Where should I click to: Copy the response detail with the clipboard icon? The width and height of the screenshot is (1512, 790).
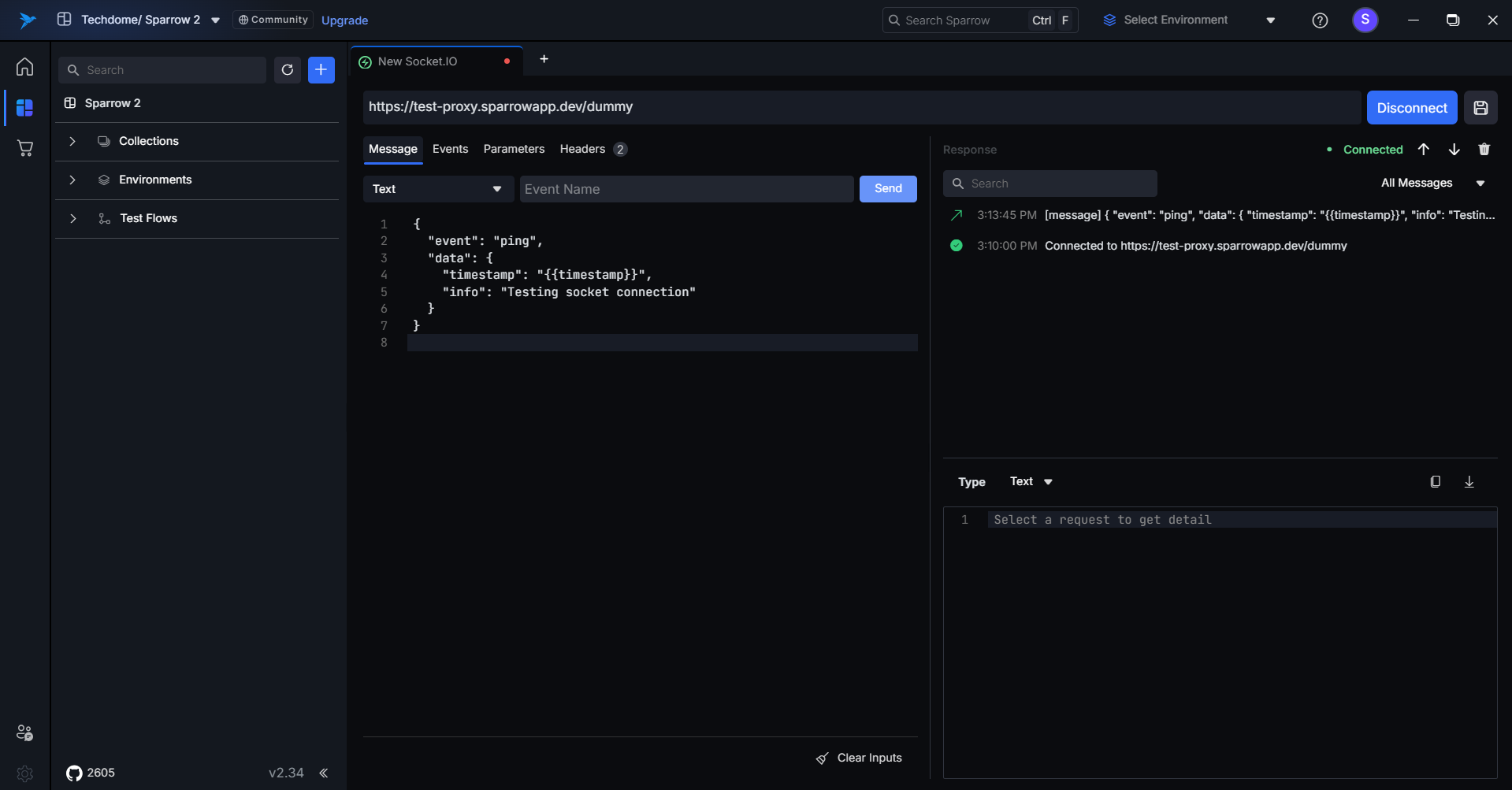pyautogui.click(x=1435, y=482)
